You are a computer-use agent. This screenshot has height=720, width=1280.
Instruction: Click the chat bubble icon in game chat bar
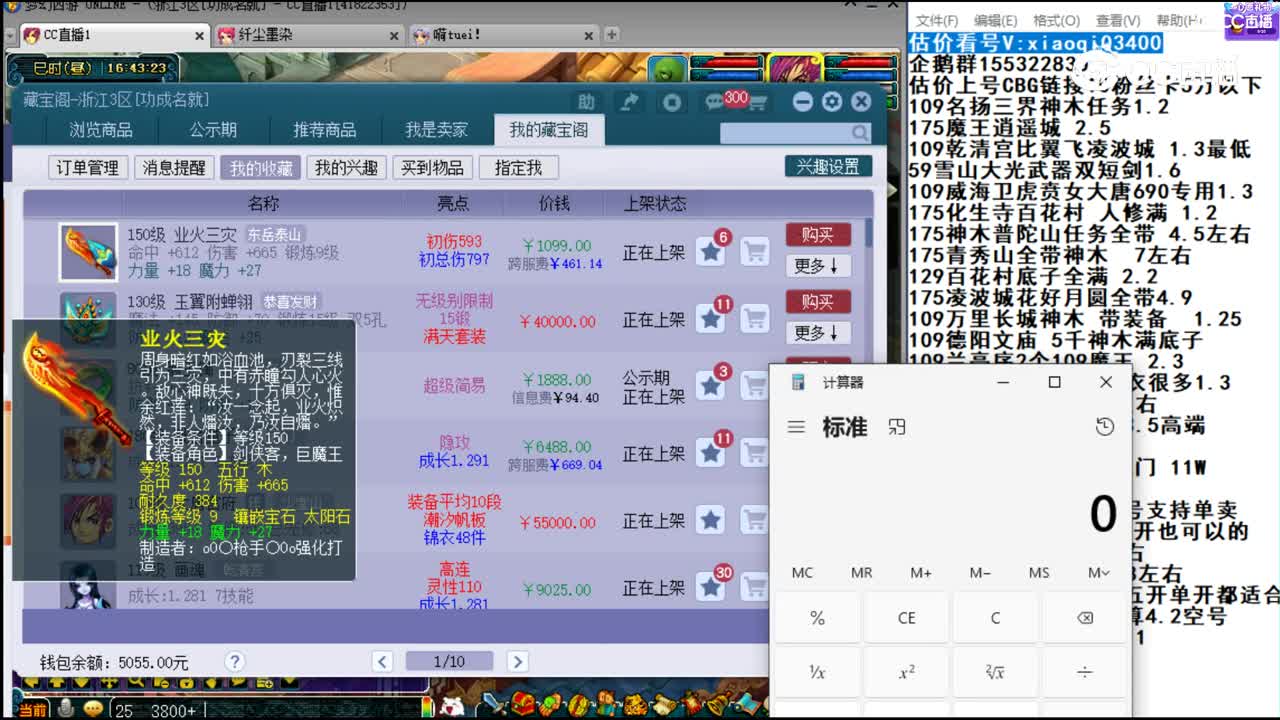(93, 708)
